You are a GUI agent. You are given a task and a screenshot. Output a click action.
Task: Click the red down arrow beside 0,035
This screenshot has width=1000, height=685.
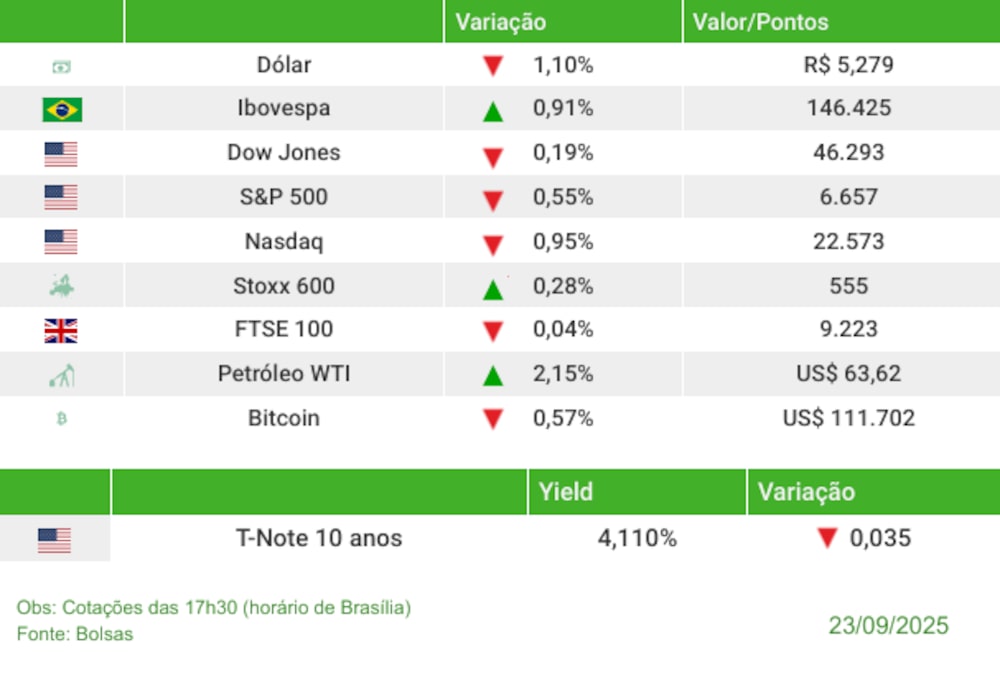[x=826, y=539]
